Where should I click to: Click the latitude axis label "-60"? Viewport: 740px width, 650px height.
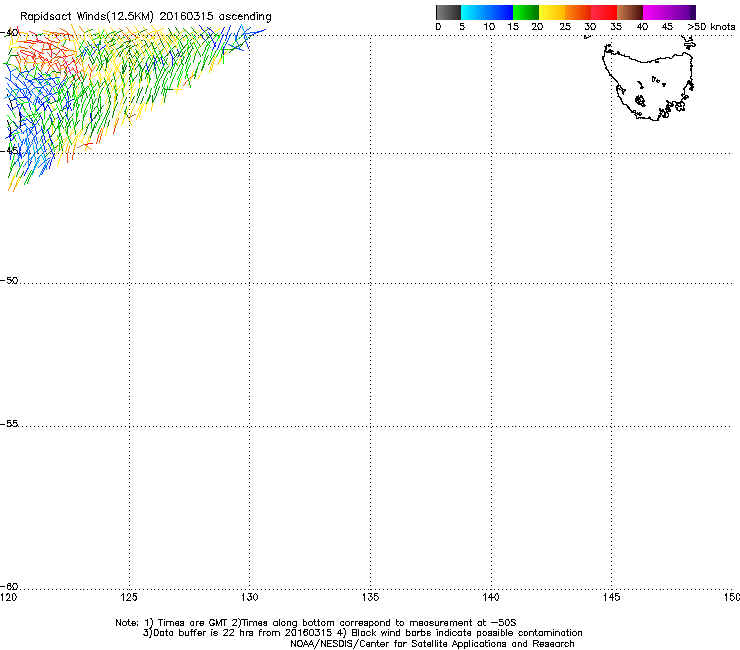pos(9,586)
